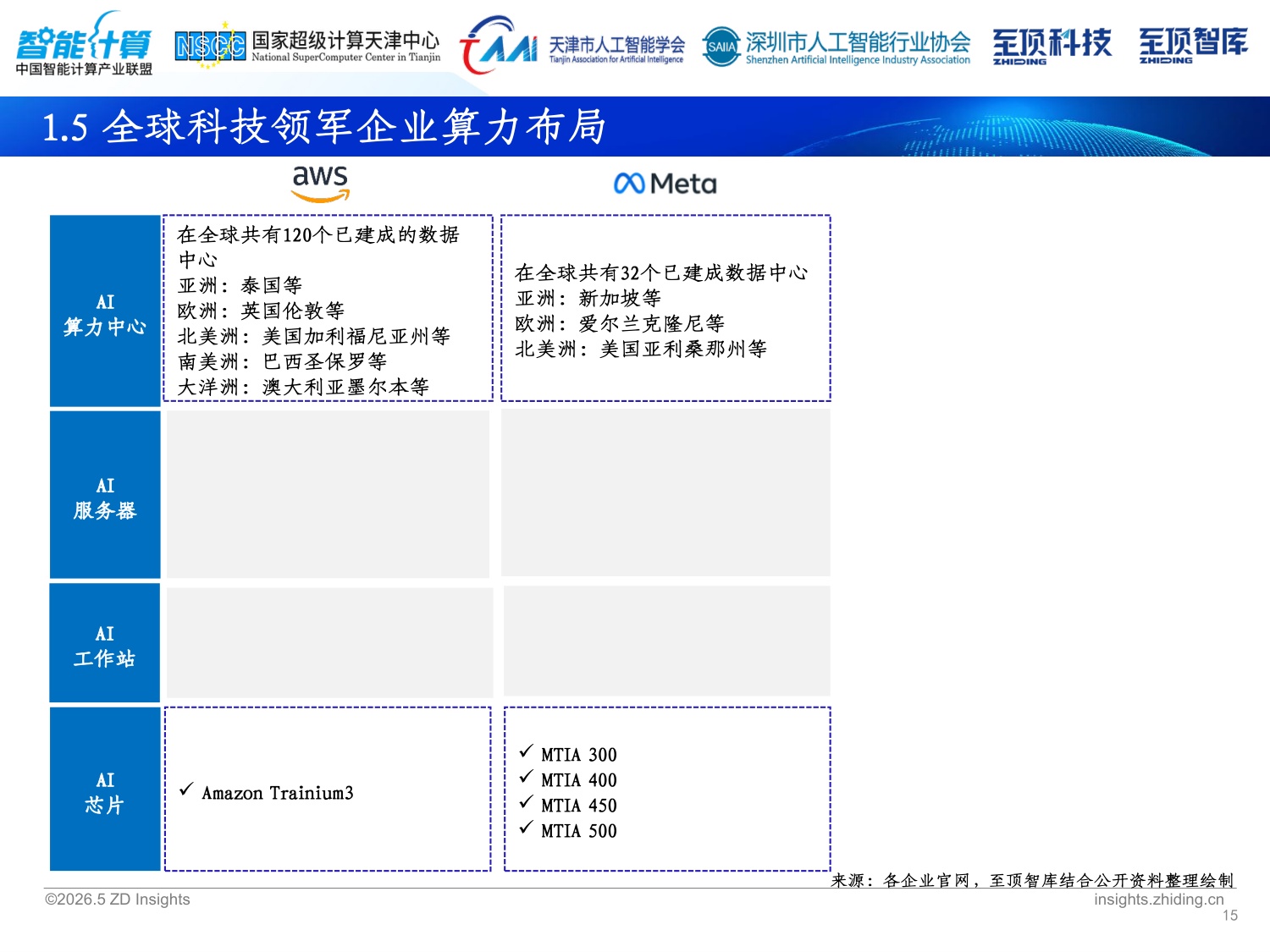Click text 在全球共有120个已建成的数据中心
Image resolution: width=1270 pixels, height=952 pixels.
coord(318,247)
